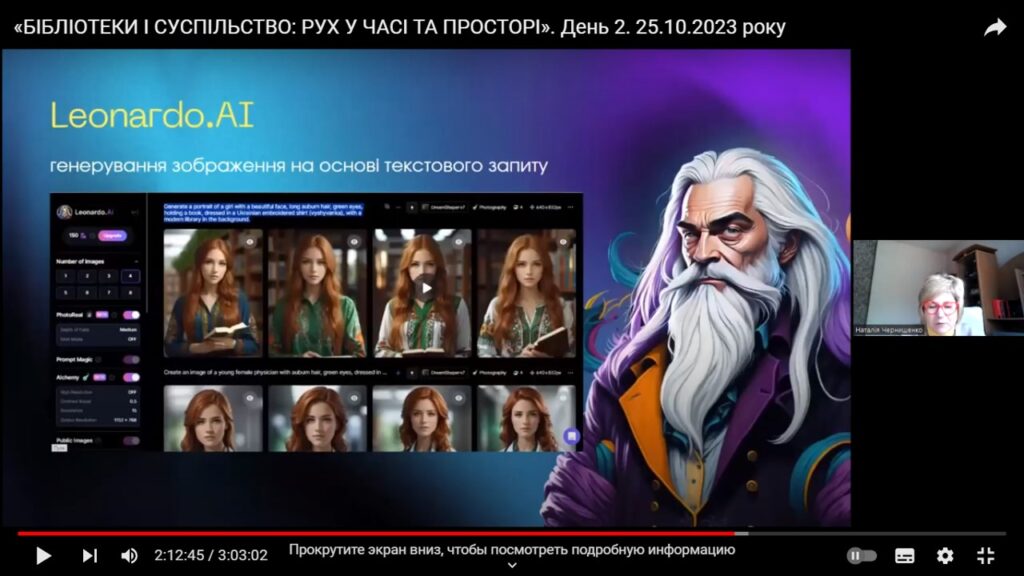The height and width of the screenshot is (576, 1024).
Task: Open the Depth of Field Medium setting
Action: 98,330
